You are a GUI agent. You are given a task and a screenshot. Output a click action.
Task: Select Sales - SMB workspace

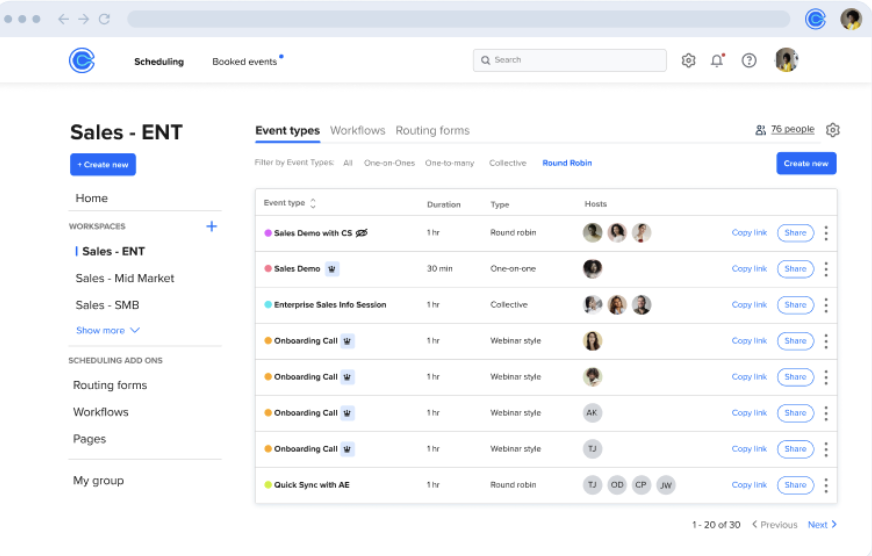click(x=107, y=305)
